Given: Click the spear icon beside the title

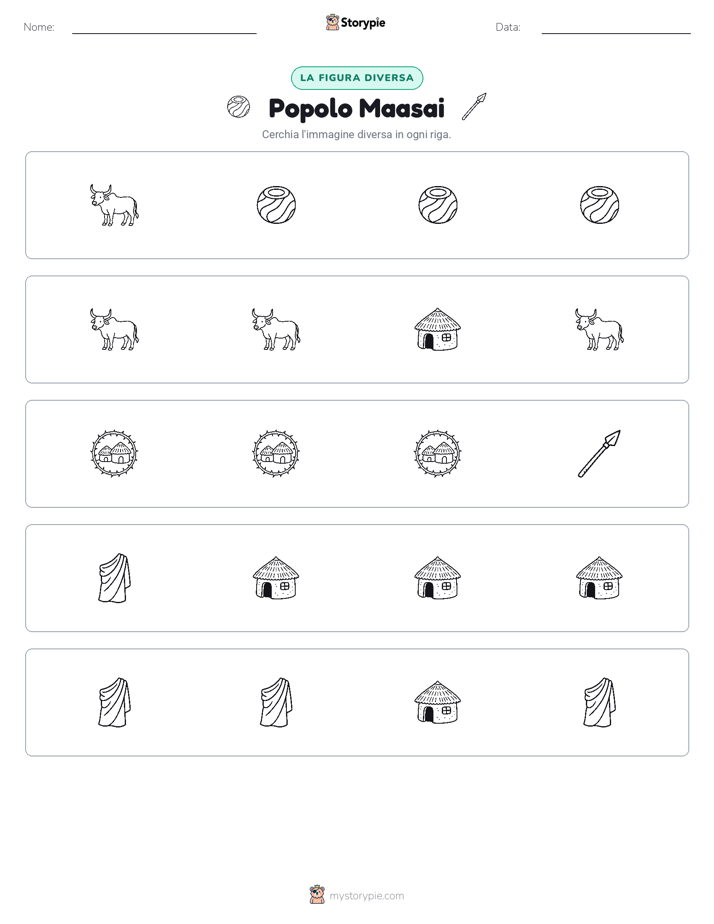Looking at the screenshot, I should click(474, 107).
